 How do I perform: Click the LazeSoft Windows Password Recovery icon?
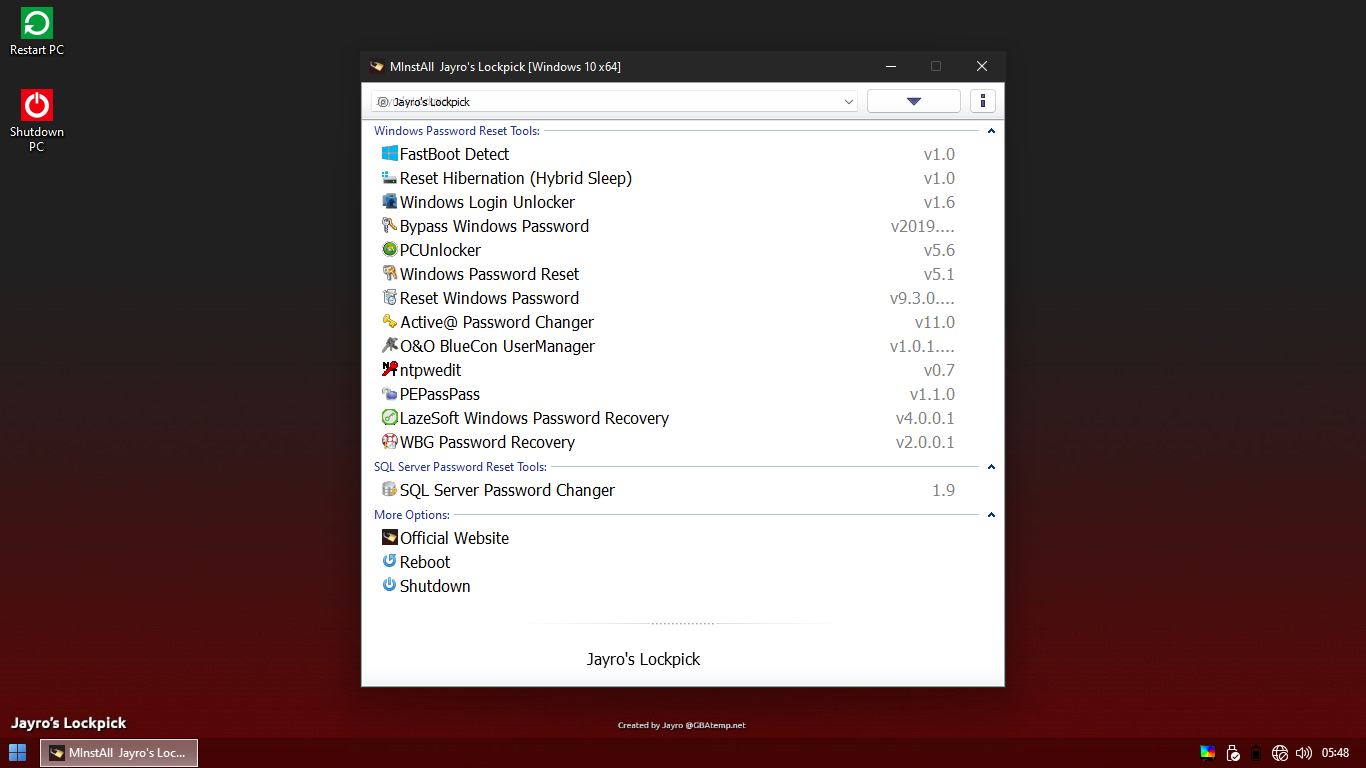click(390, 417)
